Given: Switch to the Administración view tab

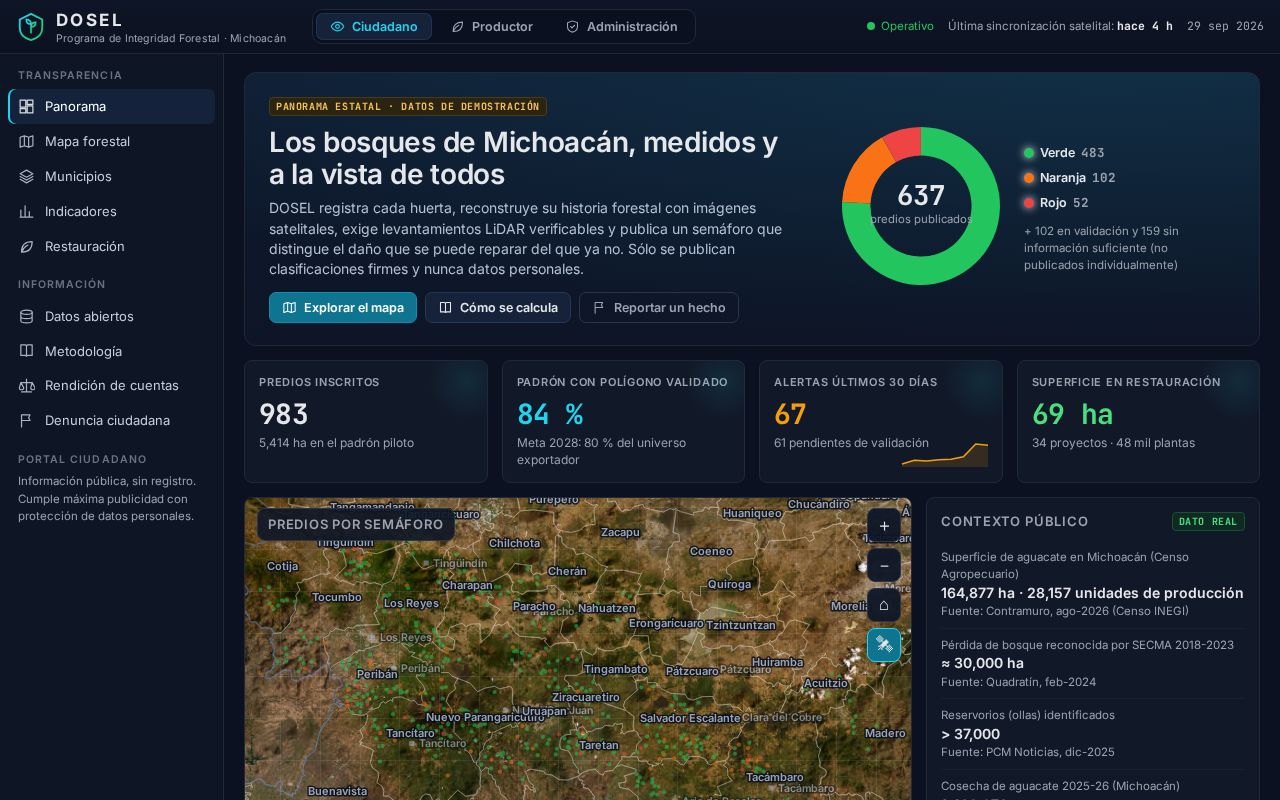Looking at the screenshot, I should pyautogui.click(x=621, y=27).
